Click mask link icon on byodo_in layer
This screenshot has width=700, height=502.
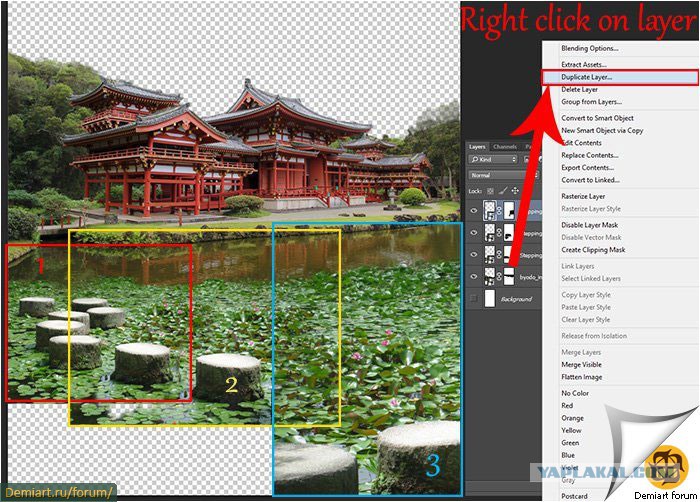[x=500, y=277]
